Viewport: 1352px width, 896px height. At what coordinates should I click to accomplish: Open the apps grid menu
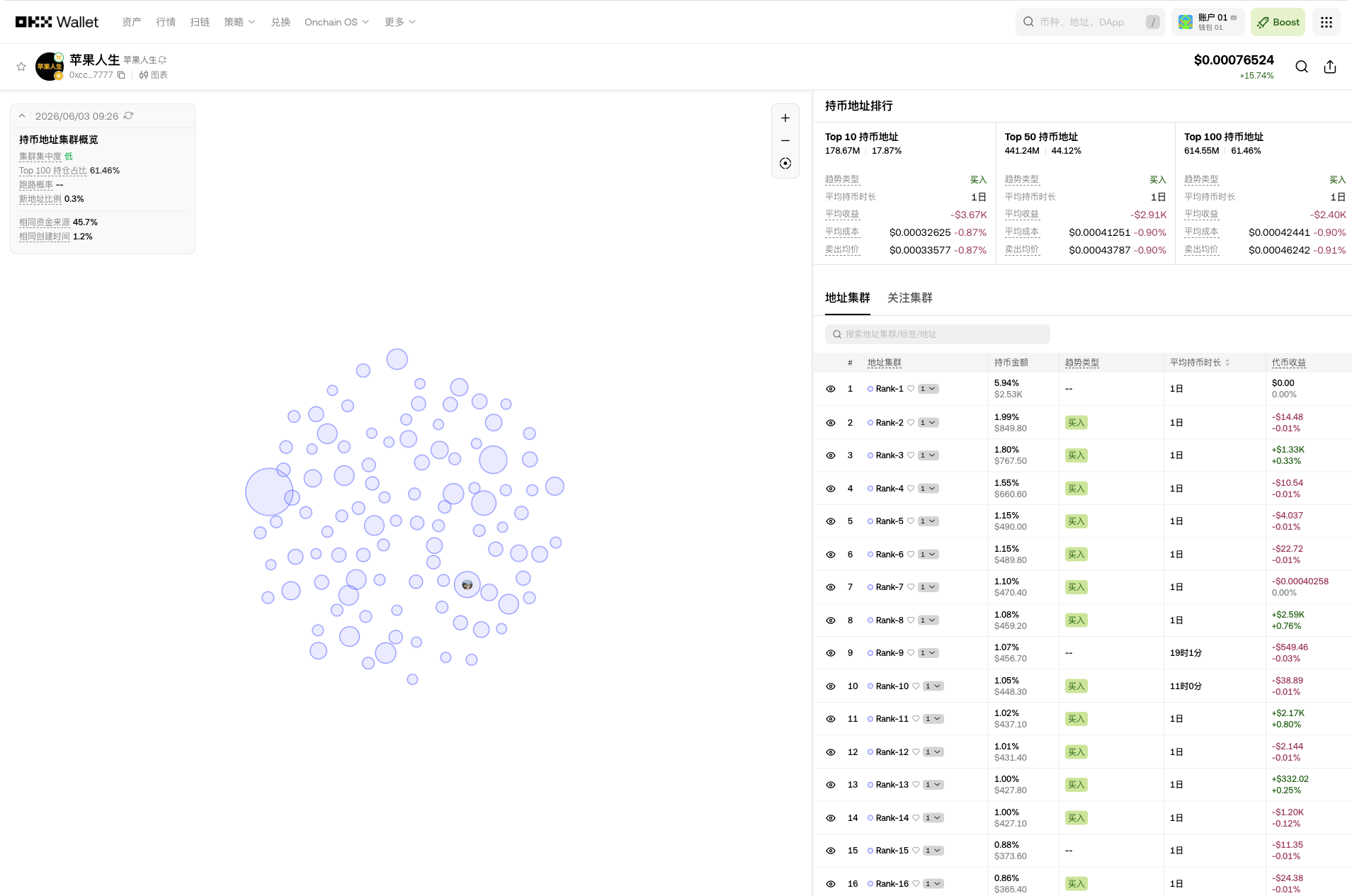[x=1327, y=23]
